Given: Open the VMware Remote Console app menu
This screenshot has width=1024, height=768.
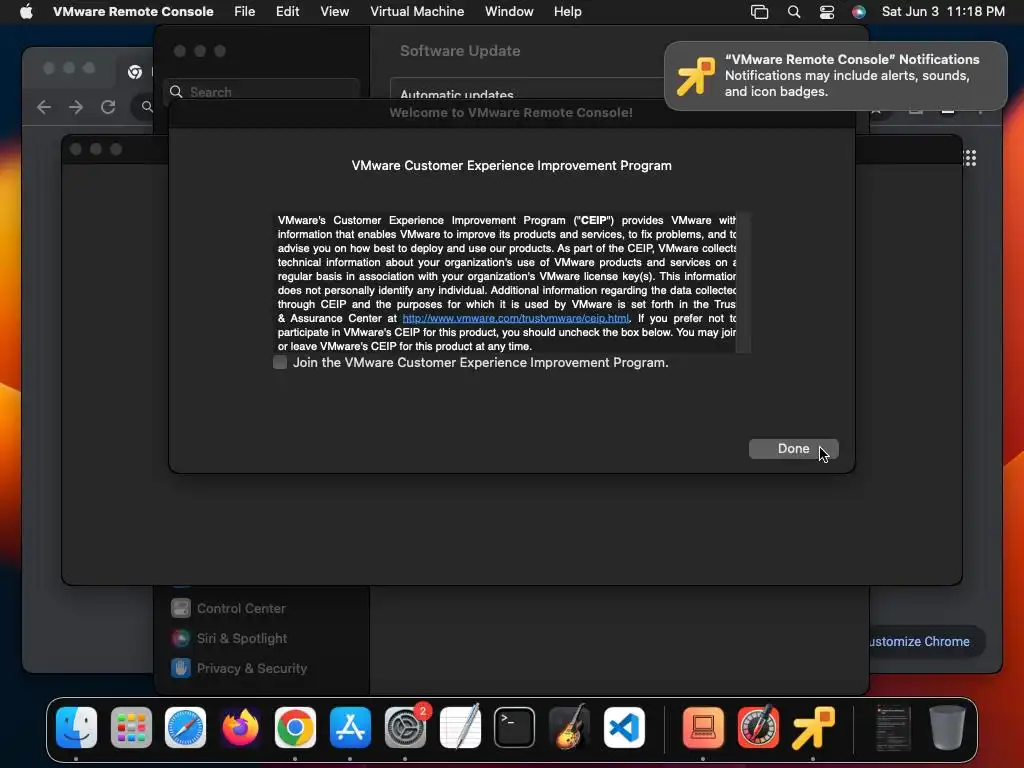Looking at the screenshot, I should coord(133,11).
